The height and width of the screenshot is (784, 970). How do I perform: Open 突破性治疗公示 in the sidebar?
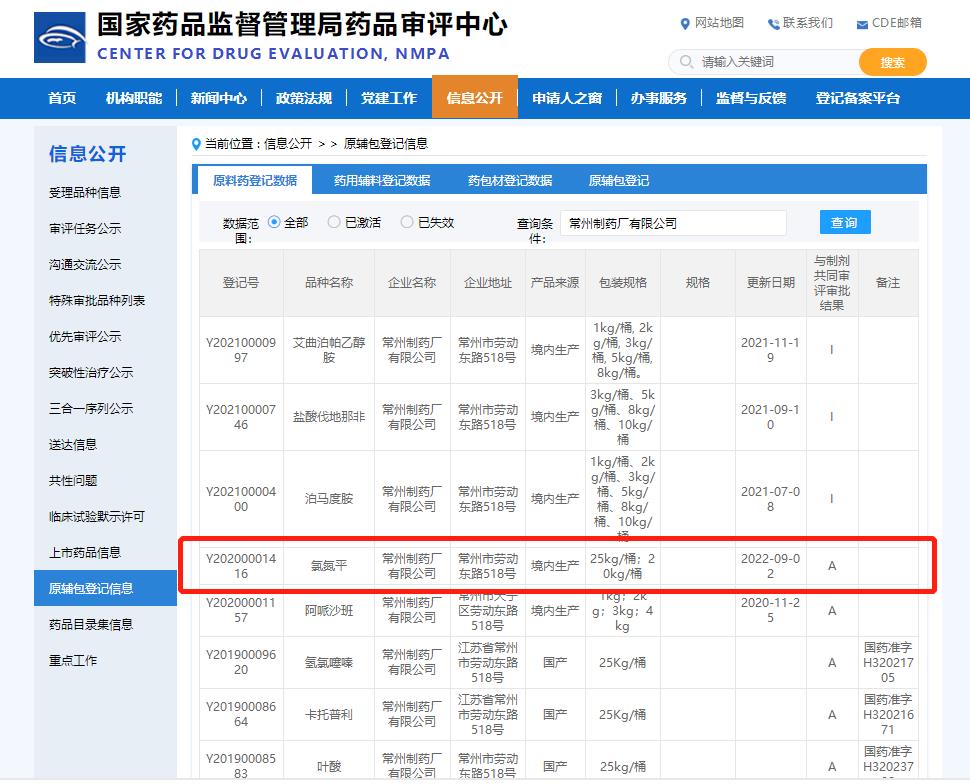click(x=91, y=373)
